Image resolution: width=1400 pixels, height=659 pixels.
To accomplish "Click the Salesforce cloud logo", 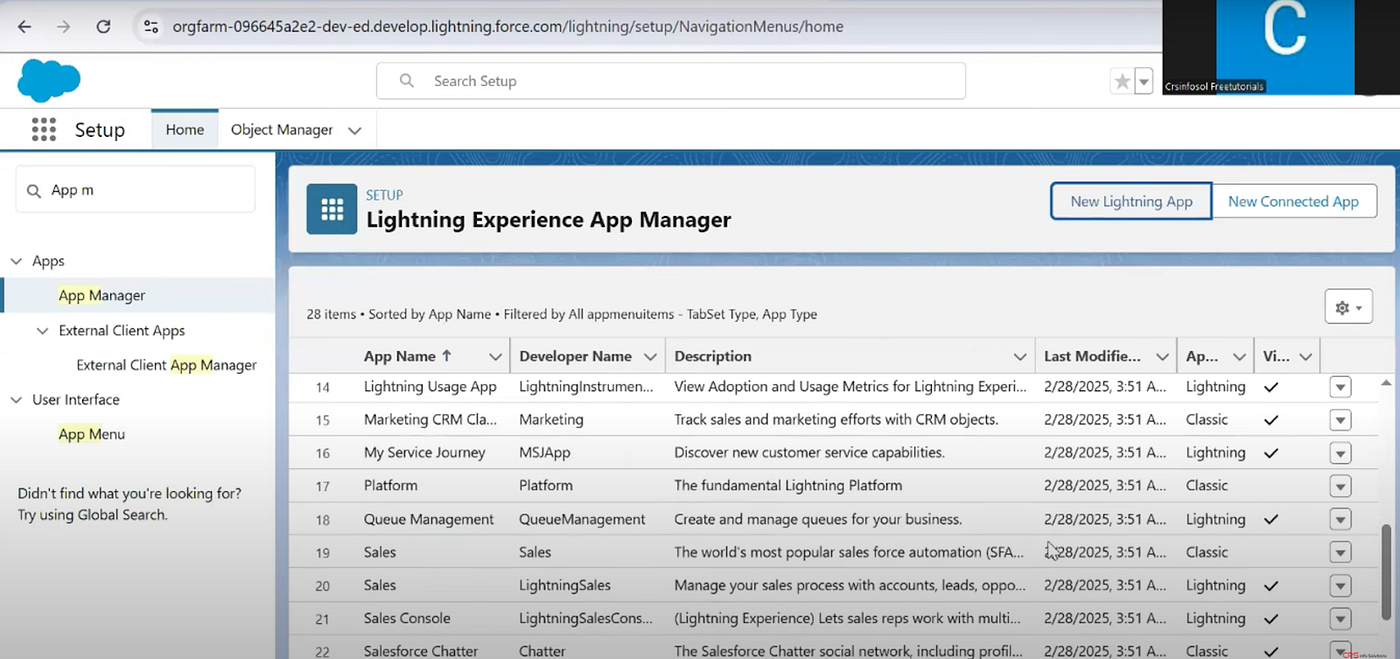I will point(48,80).
